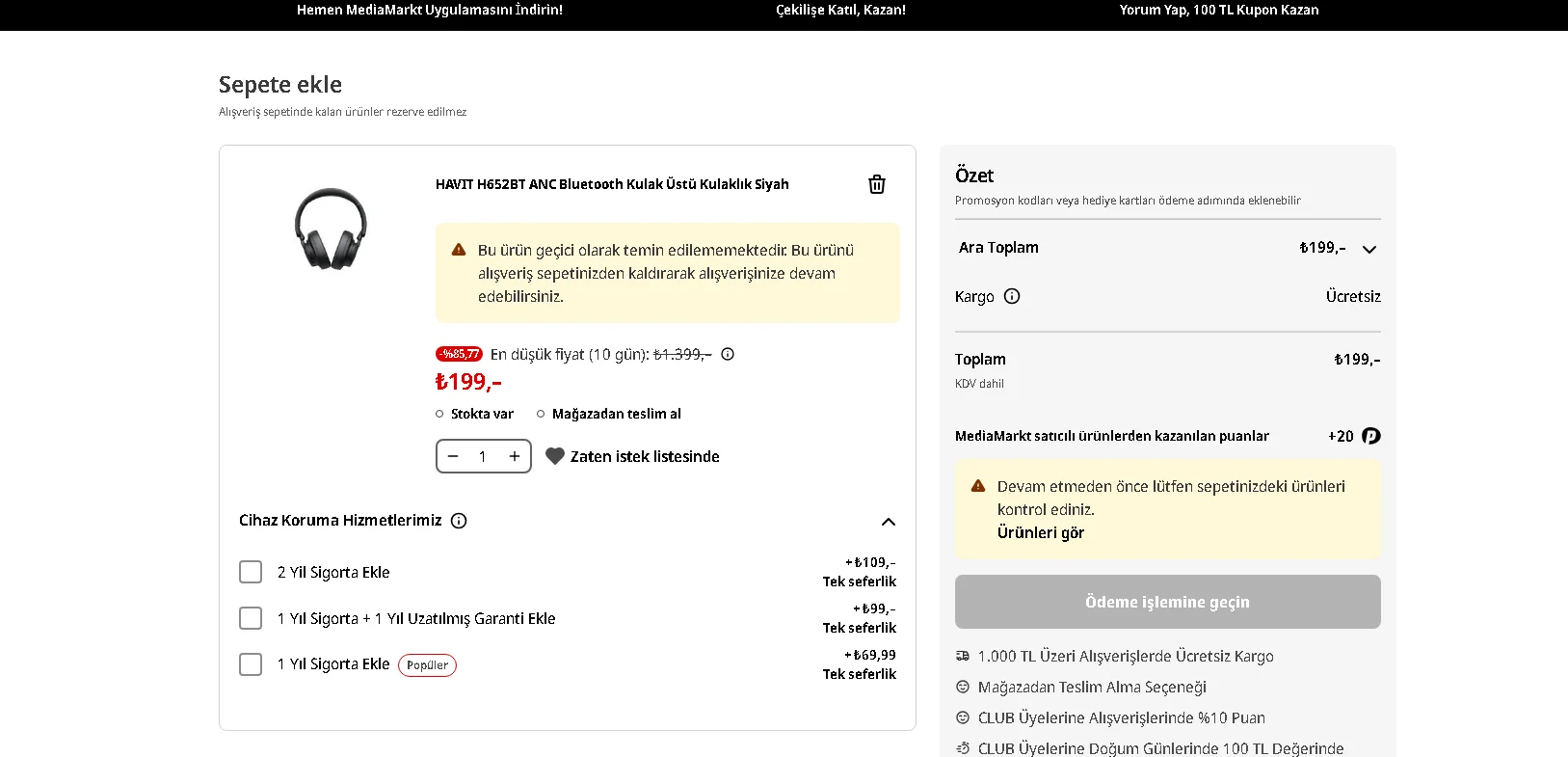Check the 1 Yıl Sigorta Ekle box
The width and height of the screenshot is (1568, 757).
point(251,664)
